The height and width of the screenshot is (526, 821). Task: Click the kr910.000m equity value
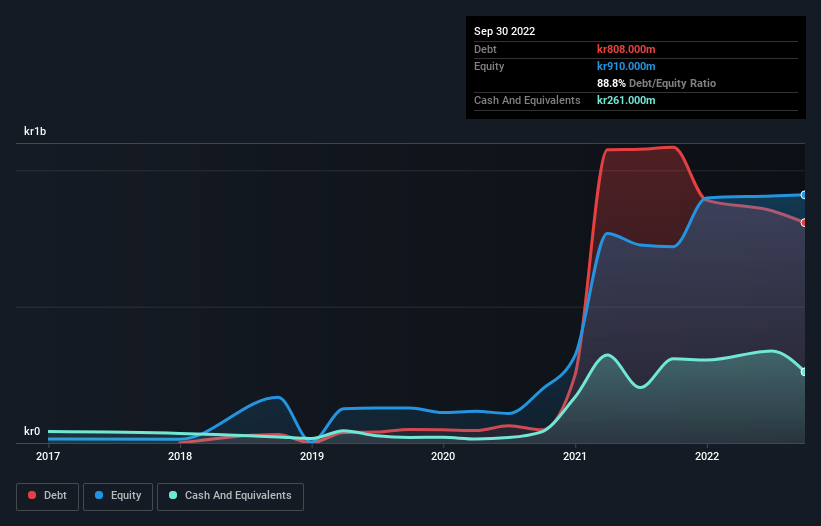click(x=626, y=66)
